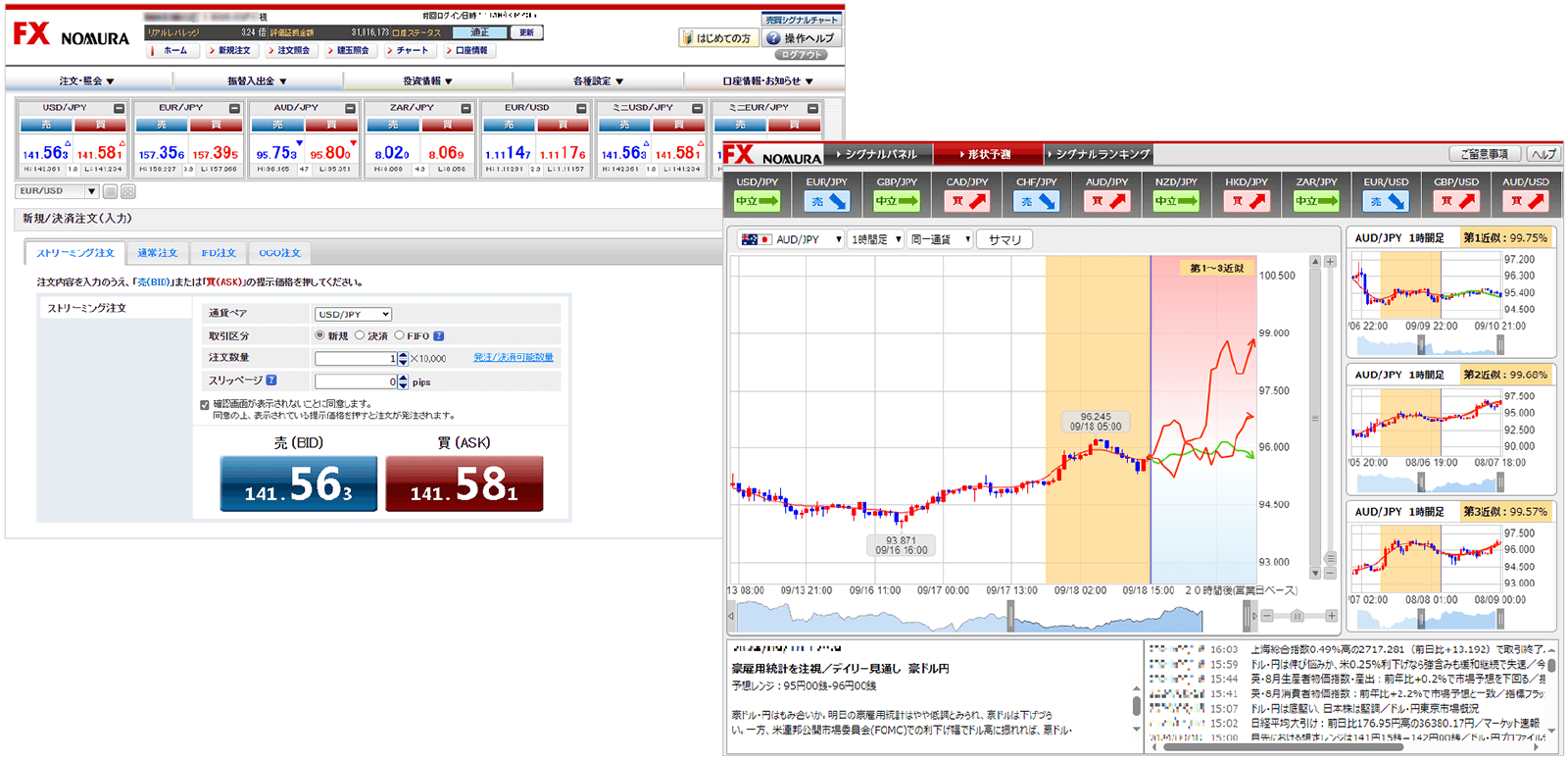The width and height of the screenshot is (1568, 760).
Task: Click the 売(BID) 141.563 price button
Action: click(x=299, y=483)
